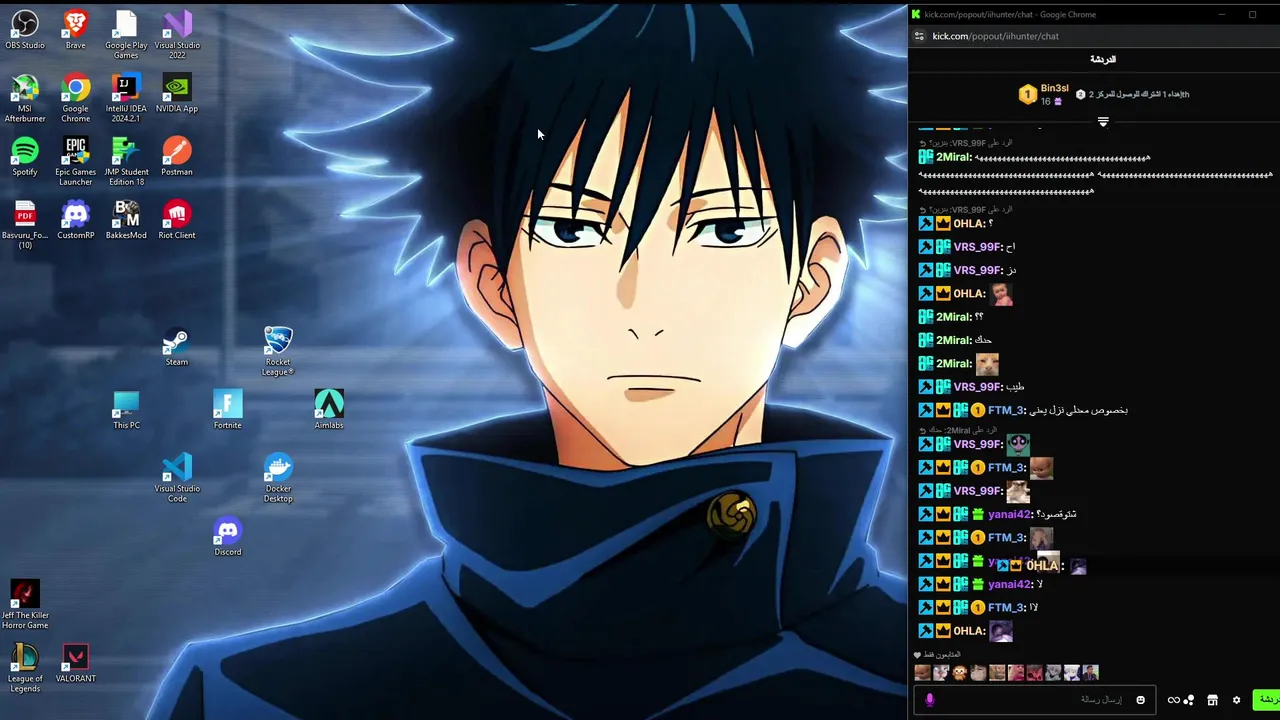
Task: Launch the MSI Afterburner desktop icon
Action: coord(25,98)
